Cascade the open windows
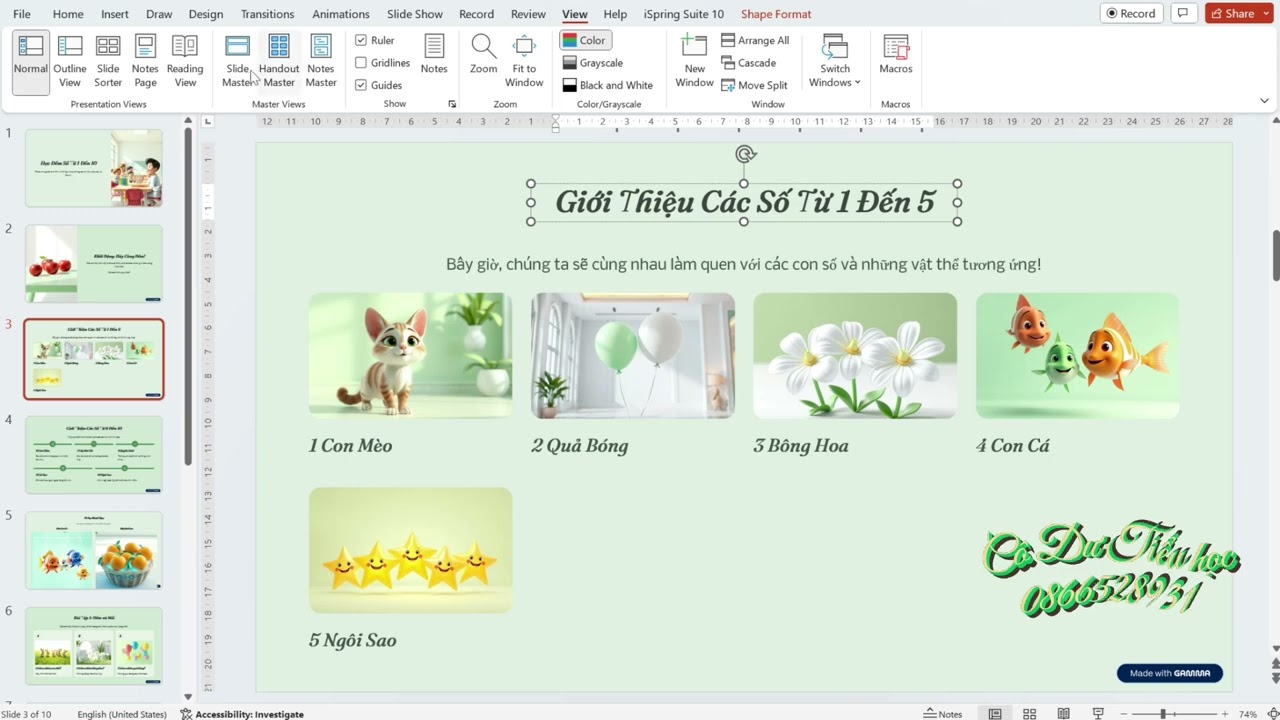 coord(748,63)
